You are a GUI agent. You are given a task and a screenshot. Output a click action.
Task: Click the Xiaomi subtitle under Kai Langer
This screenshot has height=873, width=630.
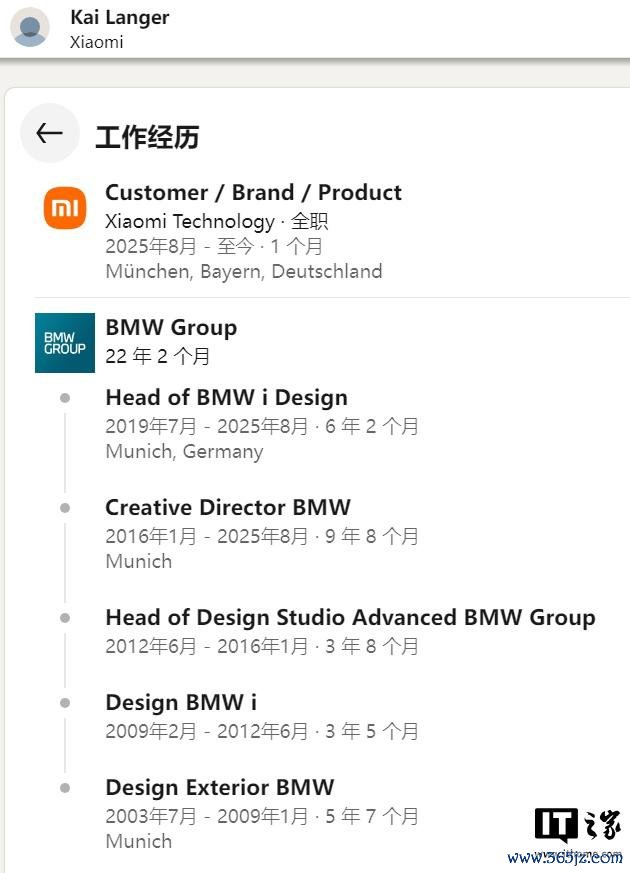[97, 42]
